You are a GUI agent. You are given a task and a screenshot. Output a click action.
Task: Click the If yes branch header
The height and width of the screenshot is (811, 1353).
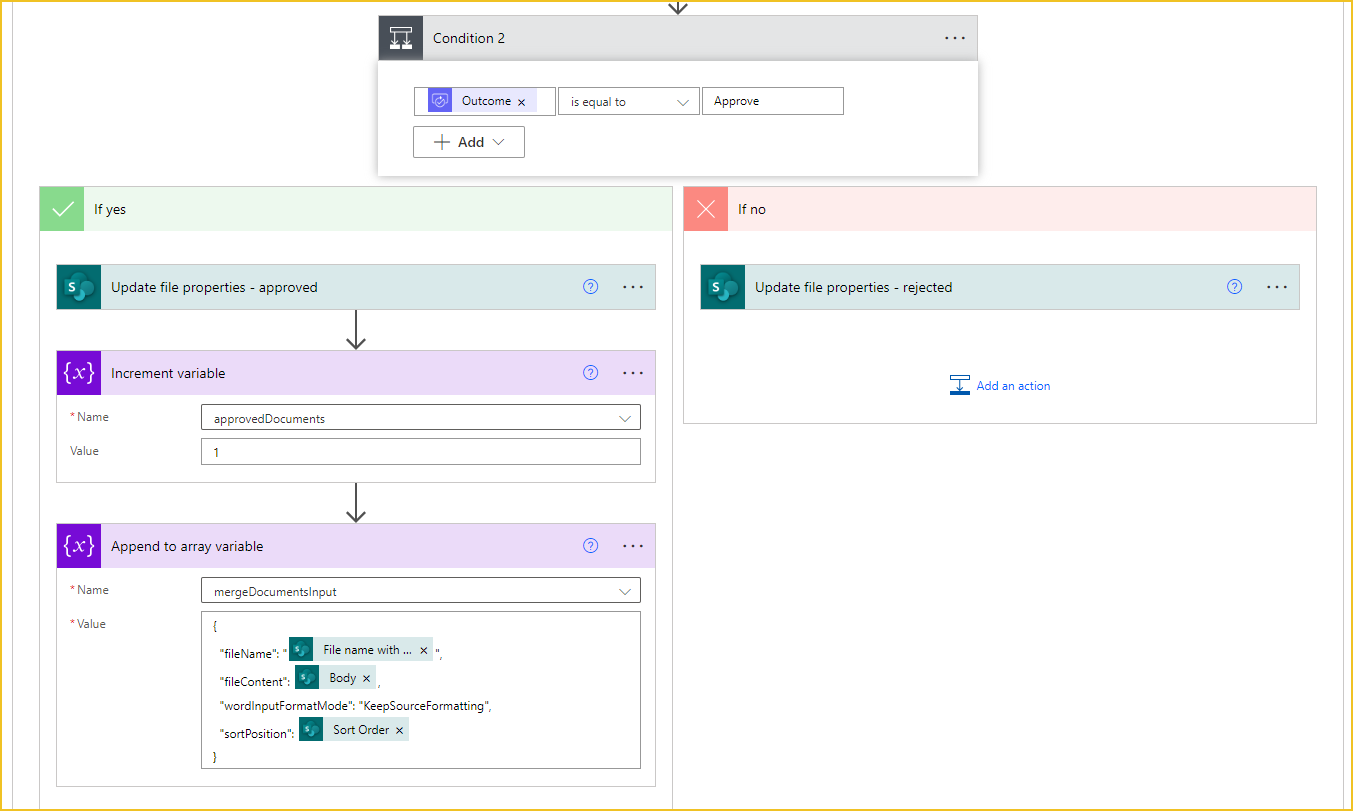point(356,209)
